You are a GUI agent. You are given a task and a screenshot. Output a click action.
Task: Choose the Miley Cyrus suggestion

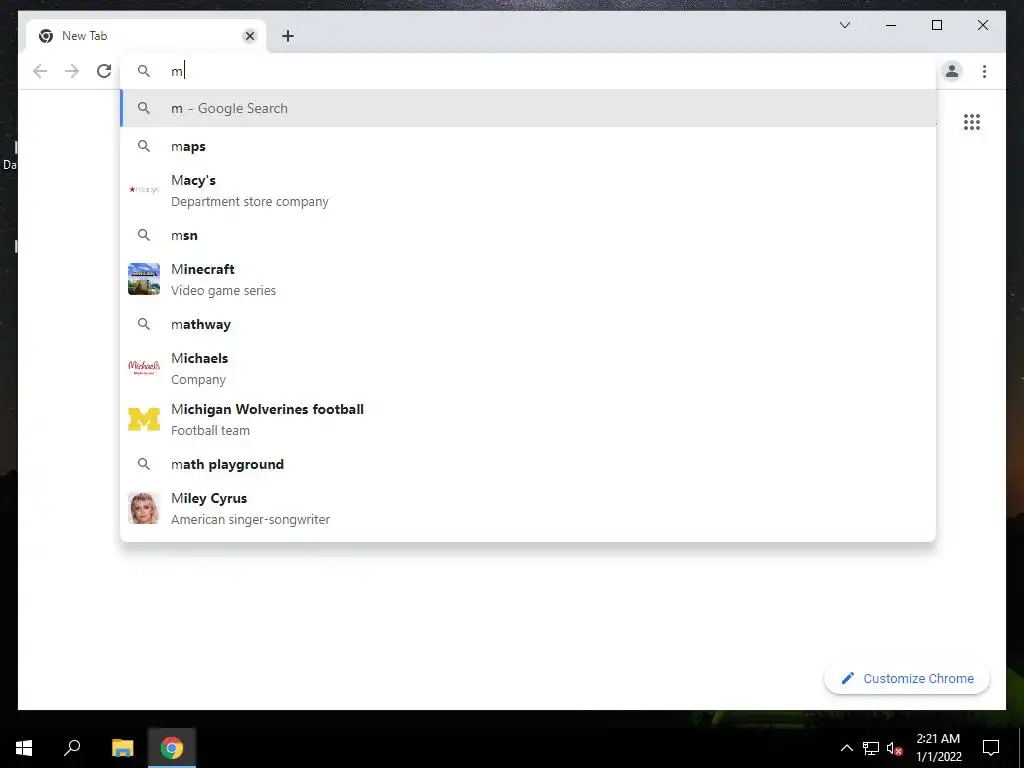(x=528, y=508)
